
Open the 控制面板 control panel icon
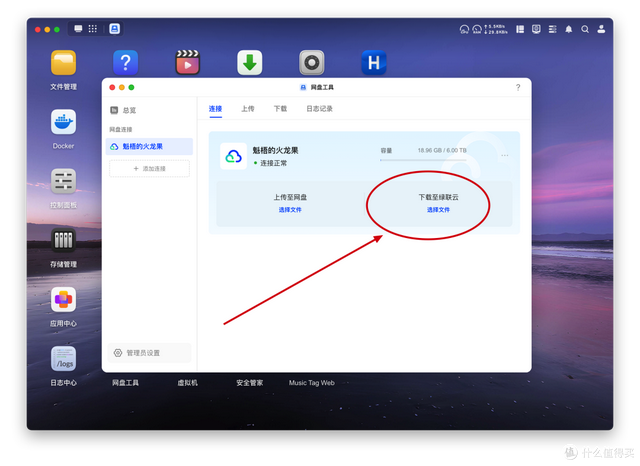(x=63, y=181)
